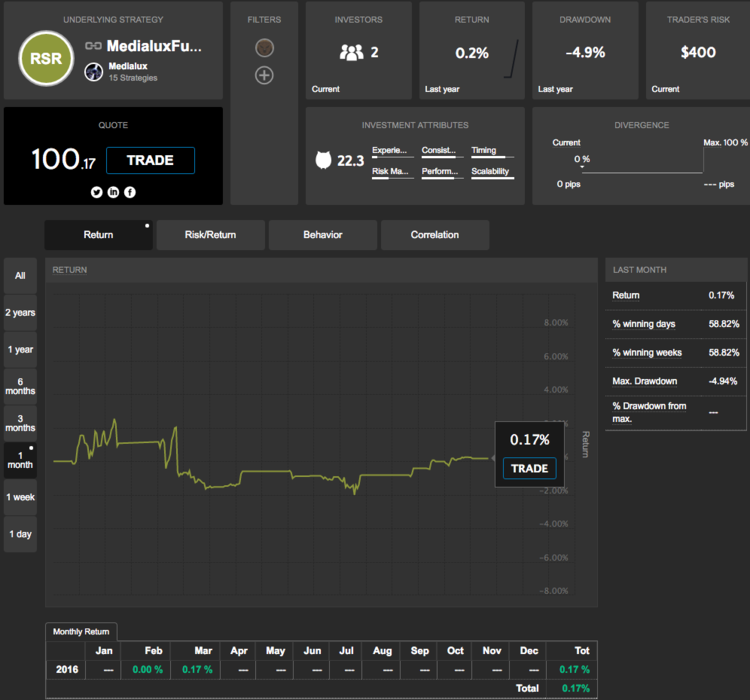Click the circular filter avatar icon

point(264,48)
